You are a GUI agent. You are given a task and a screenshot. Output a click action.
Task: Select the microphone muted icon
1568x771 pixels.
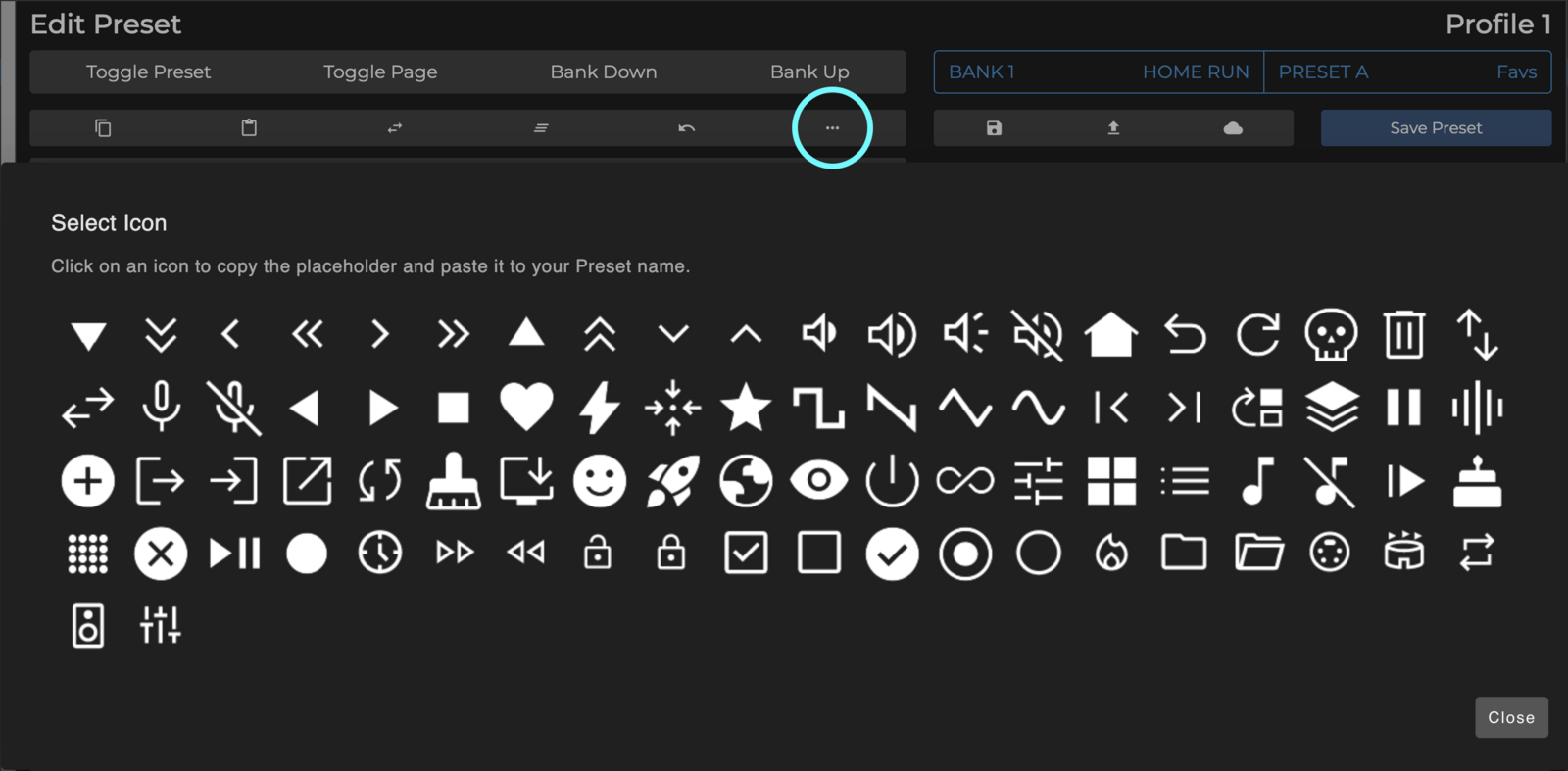pos(234,408)
